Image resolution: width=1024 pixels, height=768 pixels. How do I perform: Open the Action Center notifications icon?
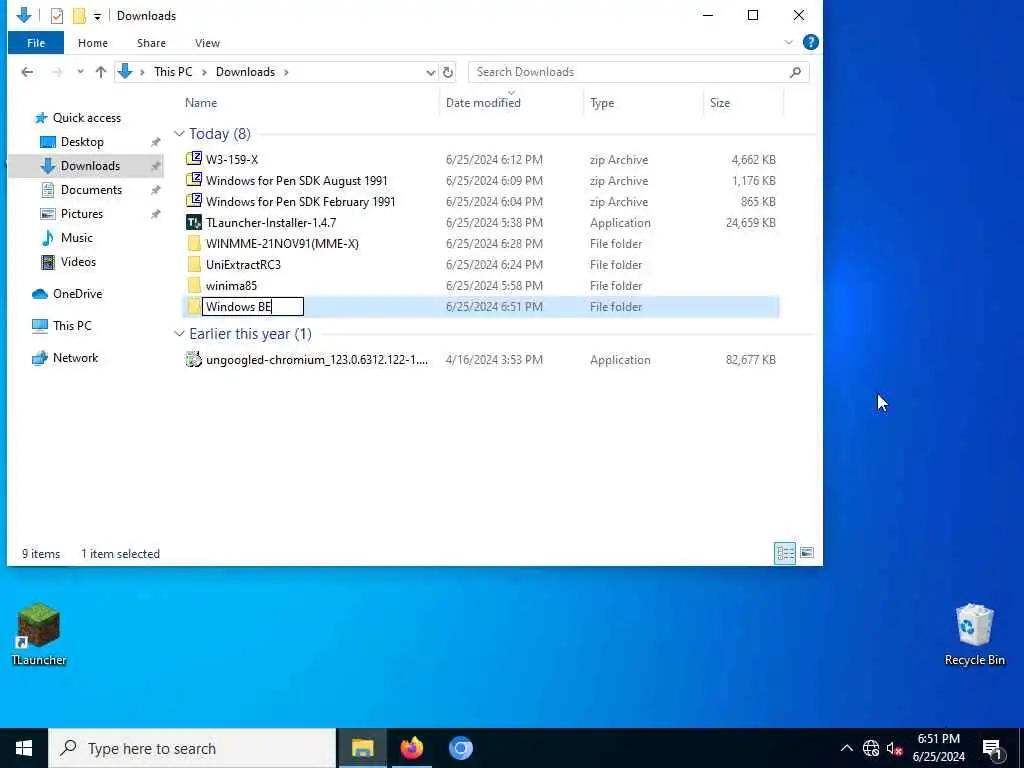993,748
